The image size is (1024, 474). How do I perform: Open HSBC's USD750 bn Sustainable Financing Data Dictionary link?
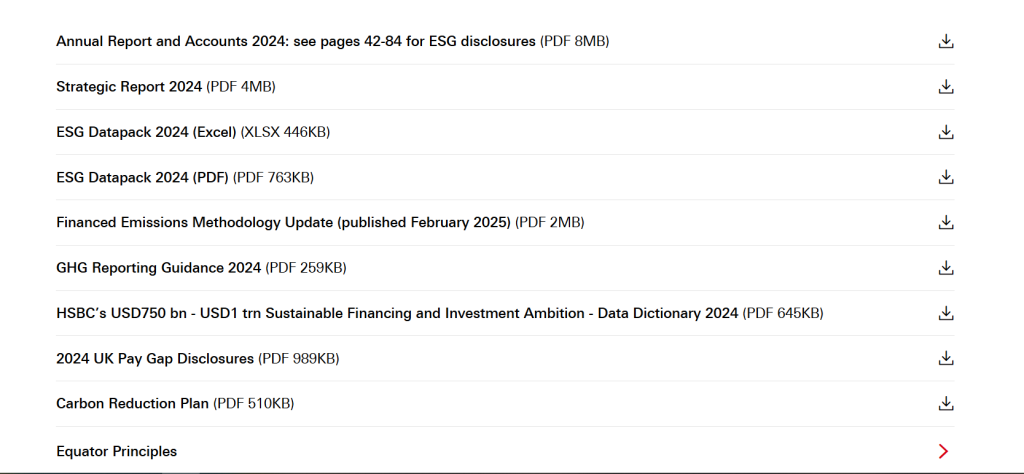(396, 313)
